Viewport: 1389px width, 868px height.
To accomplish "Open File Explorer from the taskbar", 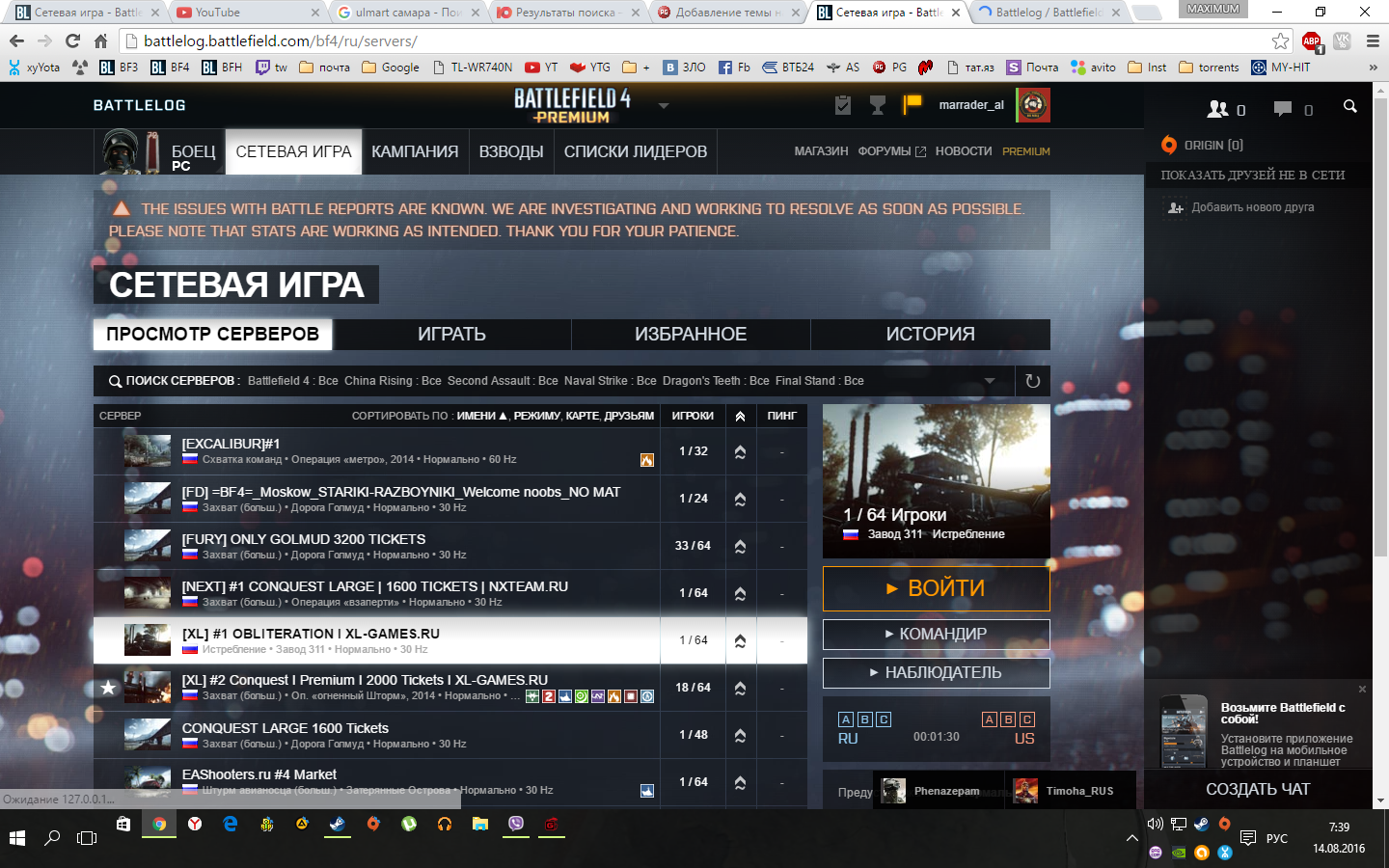I will point(480,825).
